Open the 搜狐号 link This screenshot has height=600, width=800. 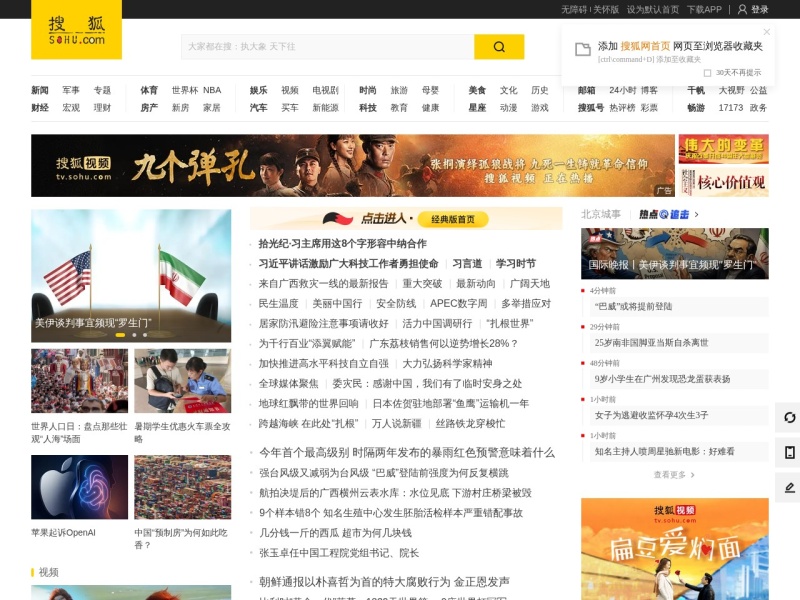(591, 108)
